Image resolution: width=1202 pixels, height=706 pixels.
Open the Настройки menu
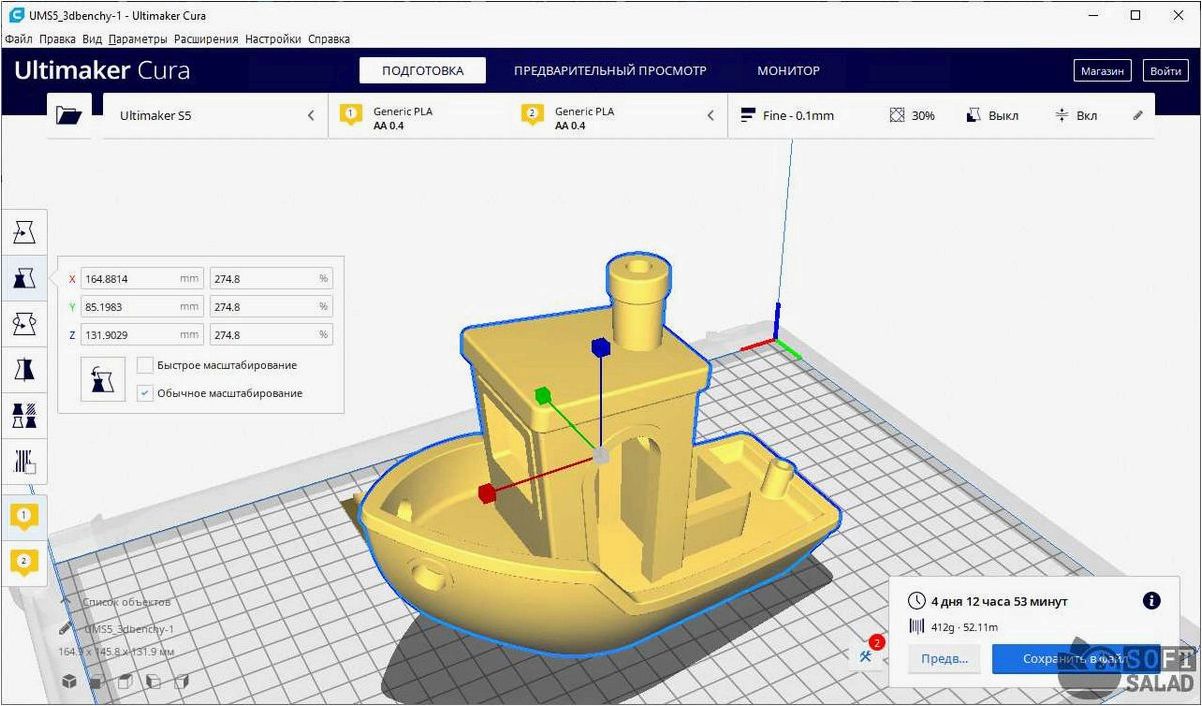point(272,39)
